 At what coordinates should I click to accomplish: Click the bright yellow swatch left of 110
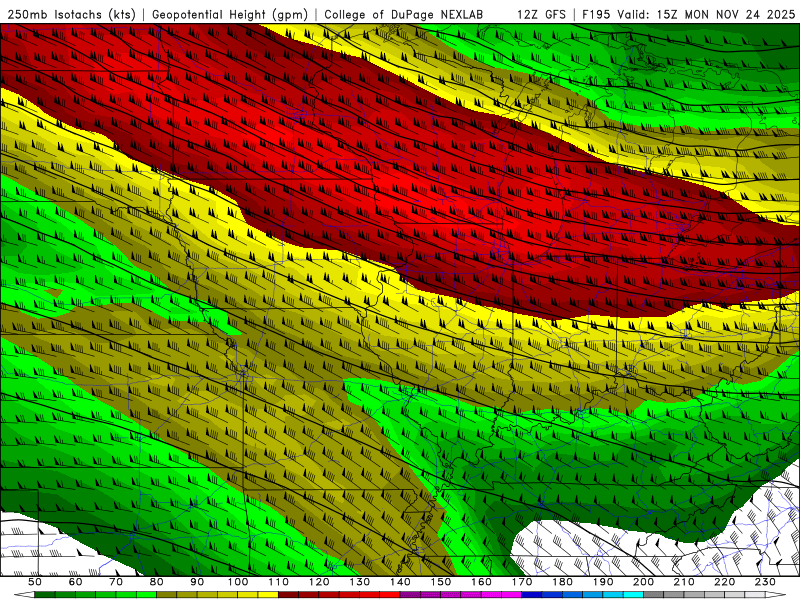coord(268,595)
